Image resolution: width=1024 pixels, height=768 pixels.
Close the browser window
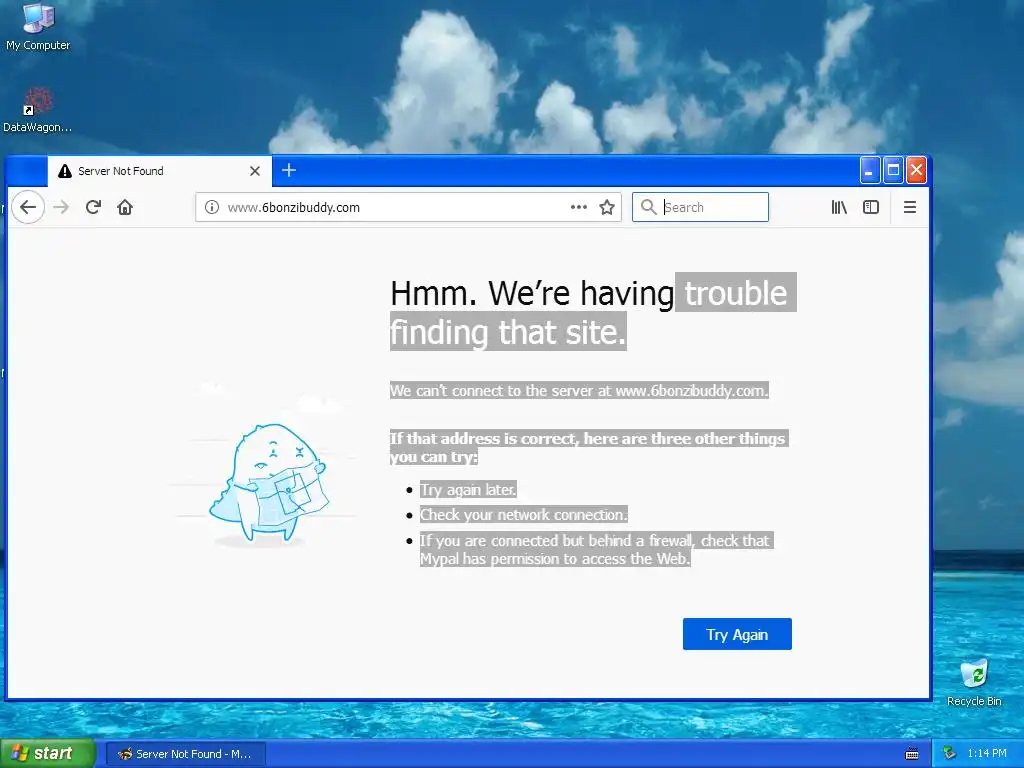point(916,170)
